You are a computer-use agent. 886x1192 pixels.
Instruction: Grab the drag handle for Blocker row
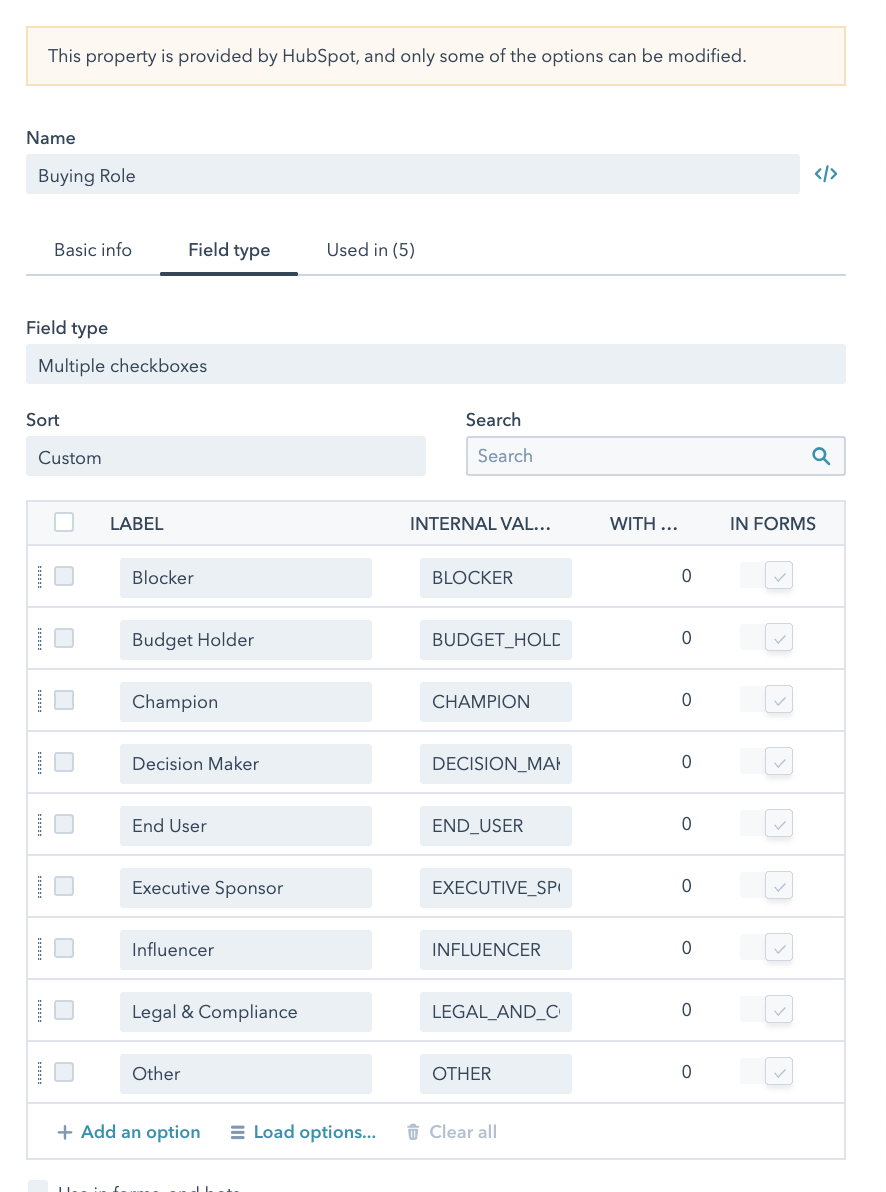[x=40, y=577]
